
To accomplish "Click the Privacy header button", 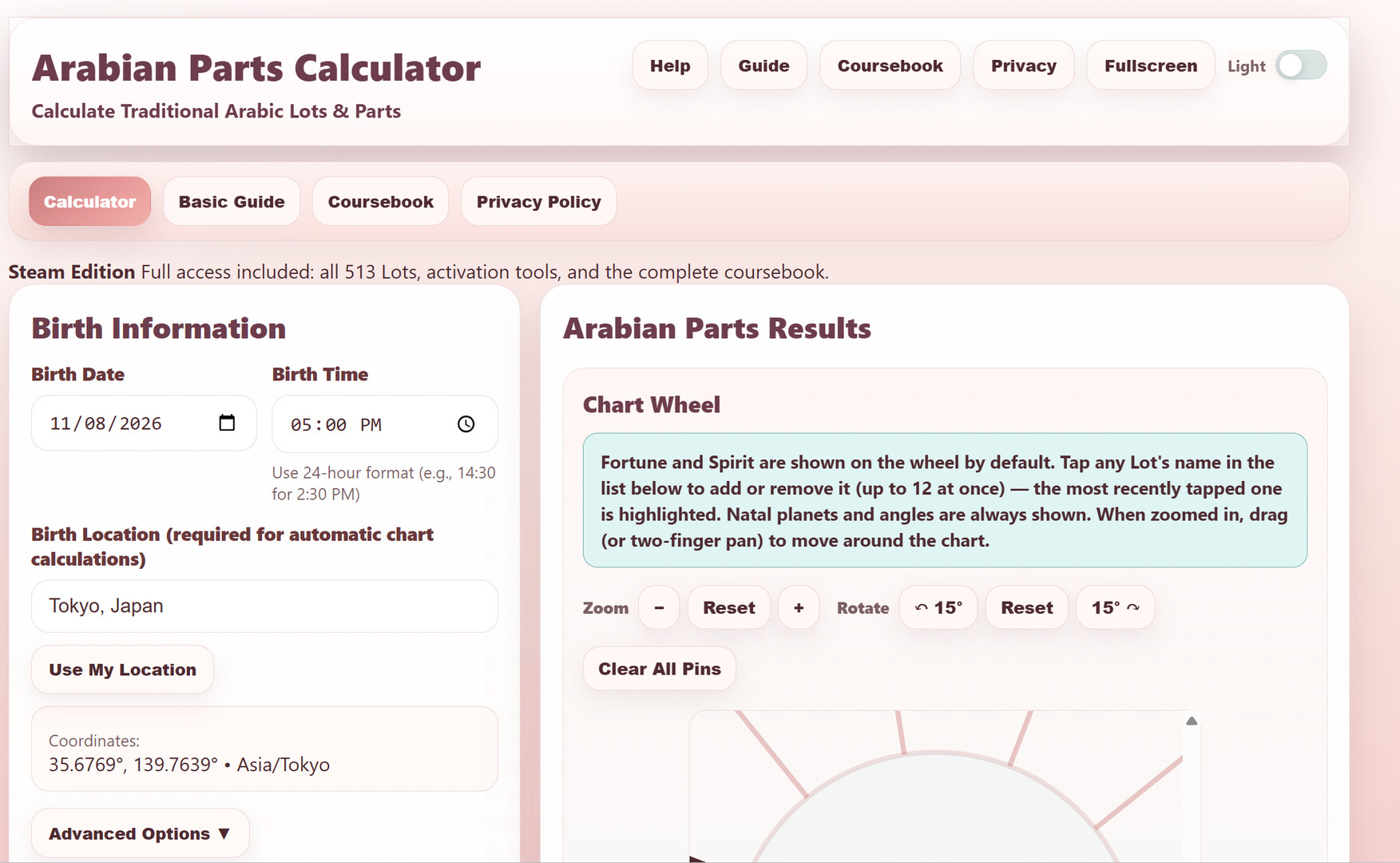I will click(x=1024, y=66).
